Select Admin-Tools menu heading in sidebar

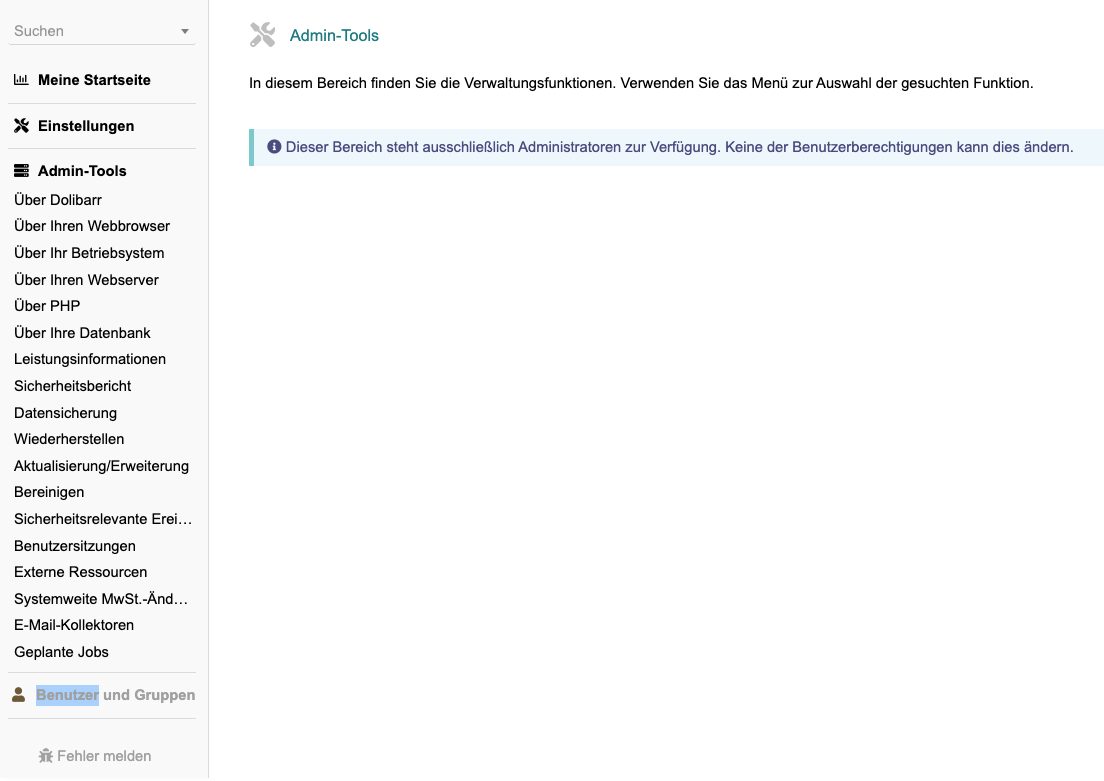tap(82, 170)
